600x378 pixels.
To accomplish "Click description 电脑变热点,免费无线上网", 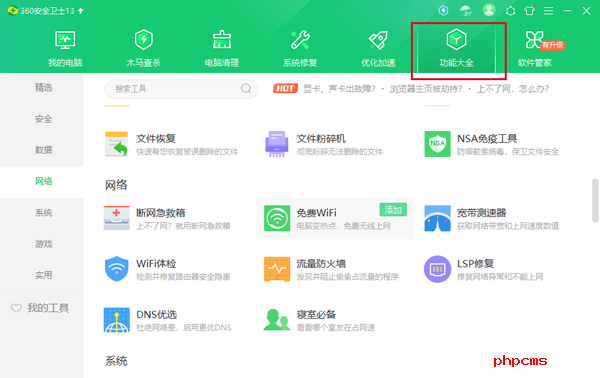I will (344, 226).
